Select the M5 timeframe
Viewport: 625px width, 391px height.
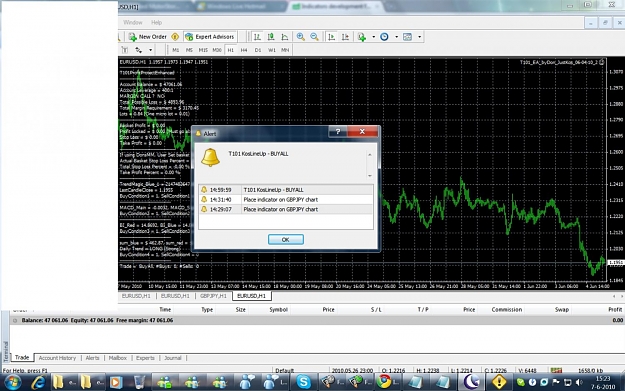pyautogui.click(x=189, y=50)
